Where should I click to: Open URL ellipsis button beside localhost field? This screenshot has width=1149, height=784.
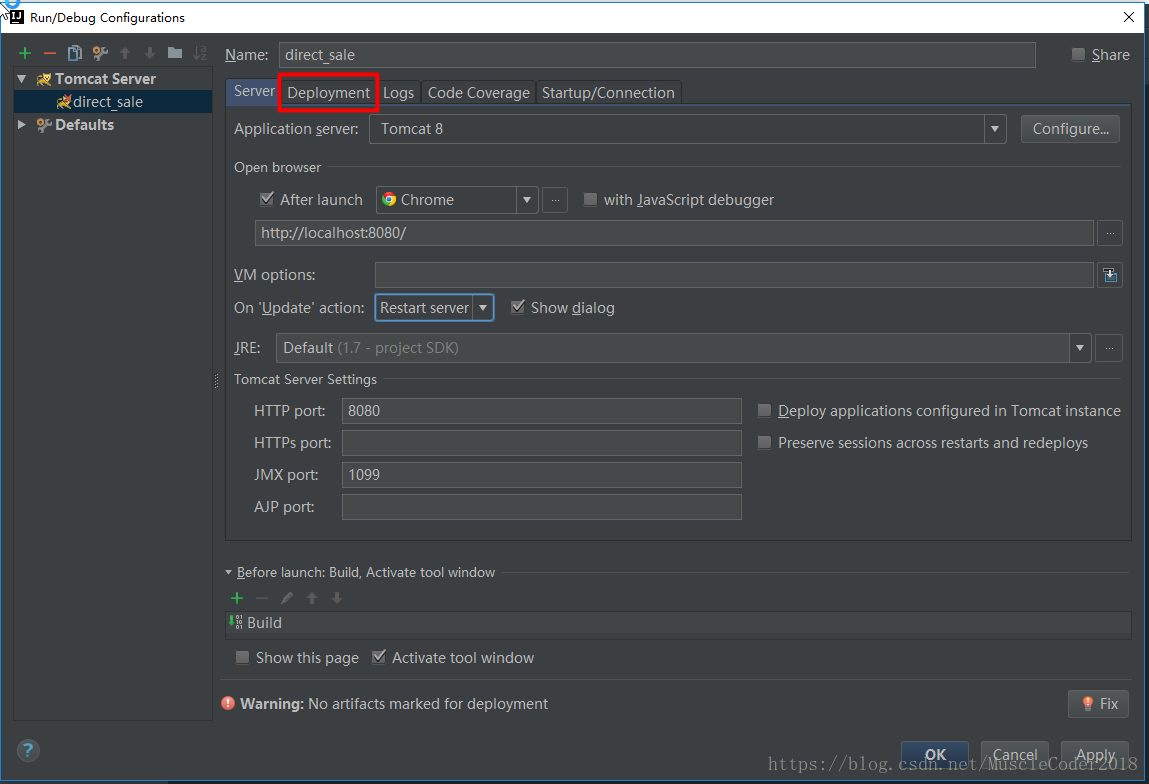pyautogui.click(x=1109, y=233)
